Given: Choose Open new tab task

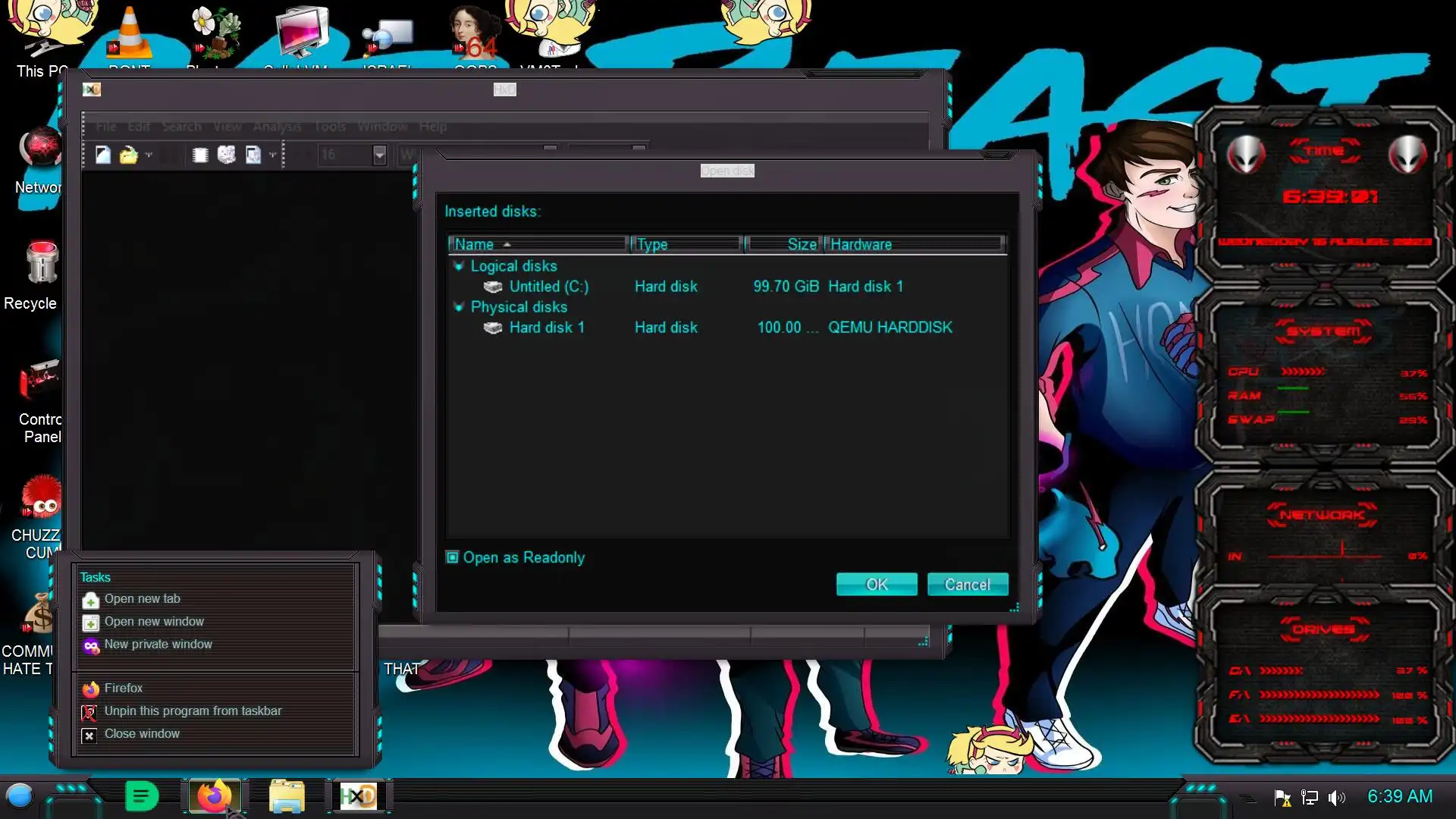Looking at the screenshot, I should point(143,599).
